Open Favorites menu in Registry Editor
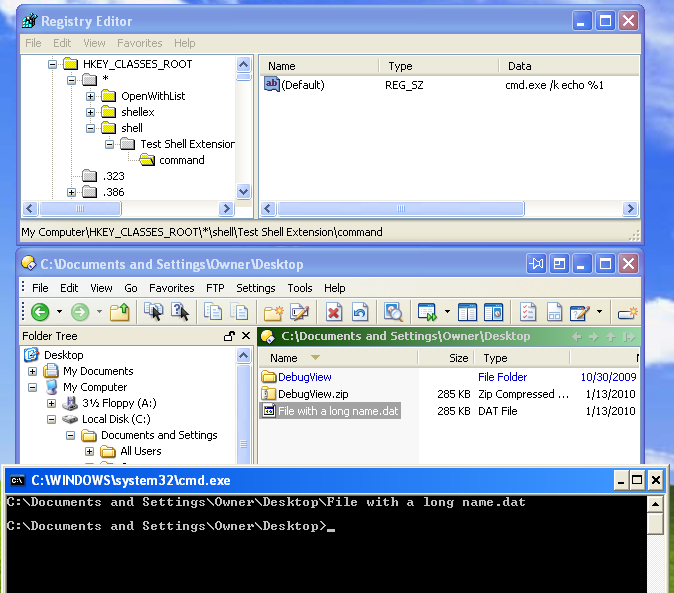The width and height of the screenshot is (674, 593). pyautogui.click(x=139, y=43)
